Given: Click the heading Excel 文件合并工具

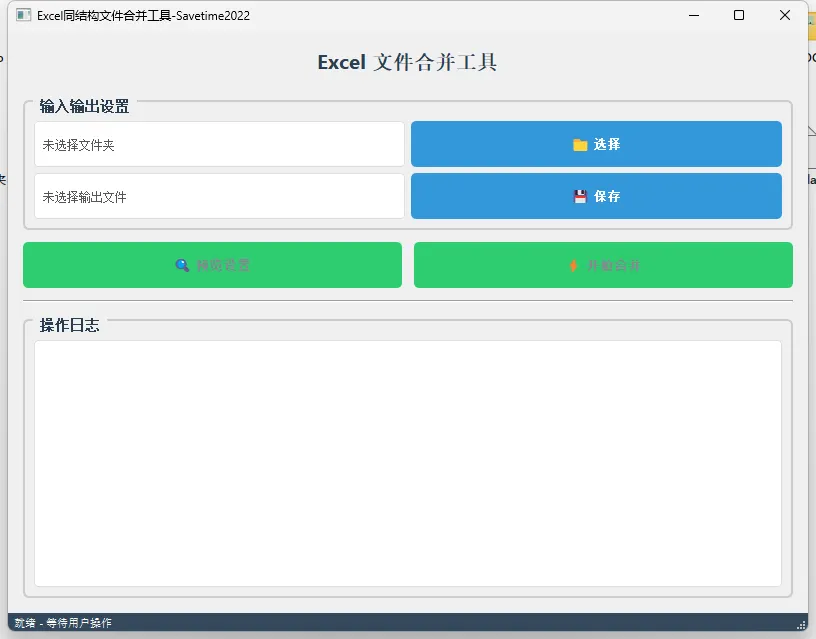Looking at the screenshot, I should click(407, 62).
